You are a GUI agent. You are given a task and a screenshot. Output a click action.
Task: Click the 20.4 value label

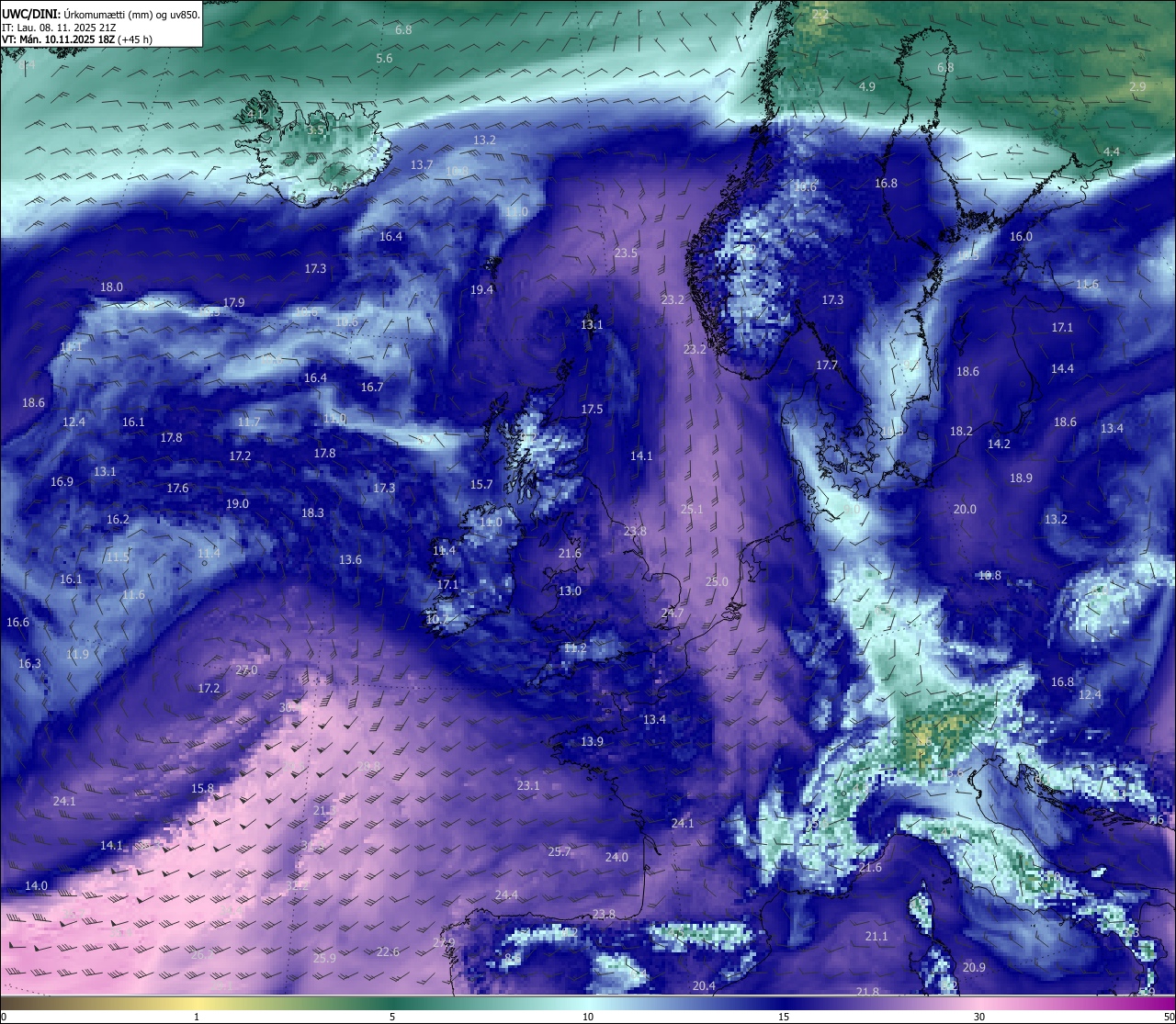click(704, 985)
